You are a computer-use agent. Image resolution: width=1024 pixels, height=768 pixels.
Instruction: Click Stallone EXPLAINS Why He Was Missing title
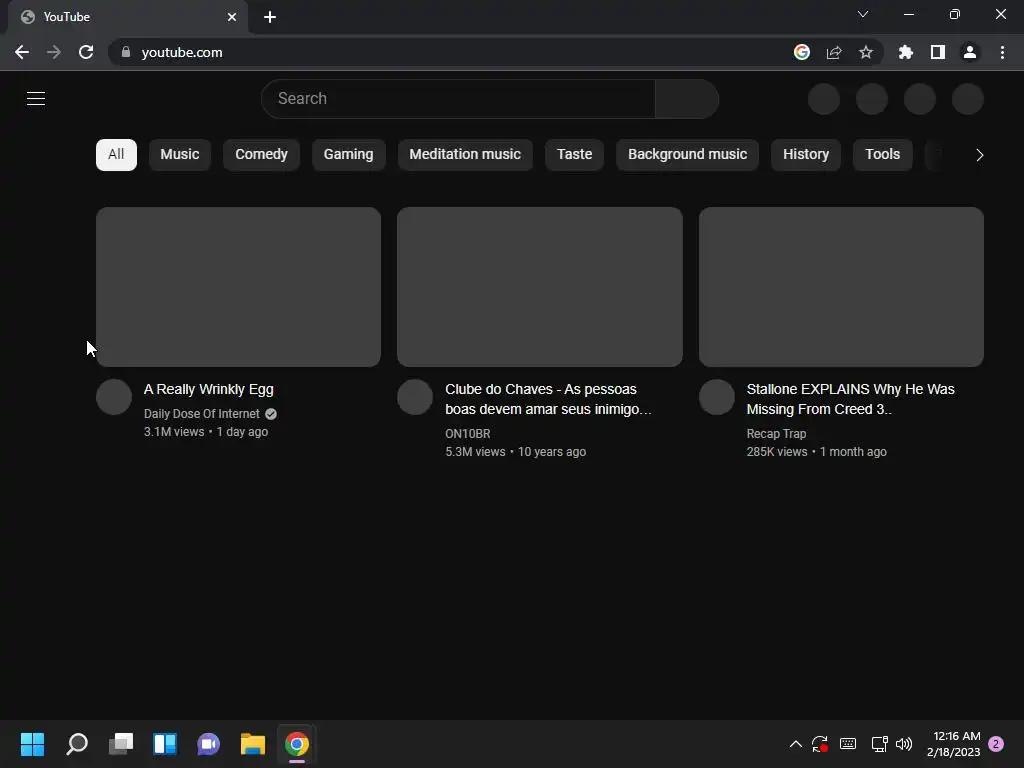point(850,399)
